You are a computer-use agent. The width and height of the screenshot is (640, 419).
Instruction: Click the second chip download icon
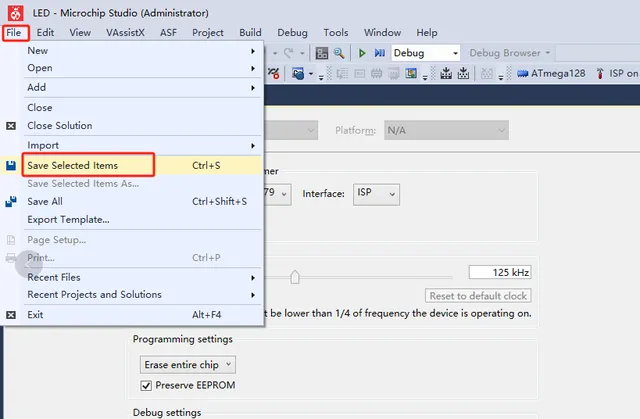coord(463,73)
